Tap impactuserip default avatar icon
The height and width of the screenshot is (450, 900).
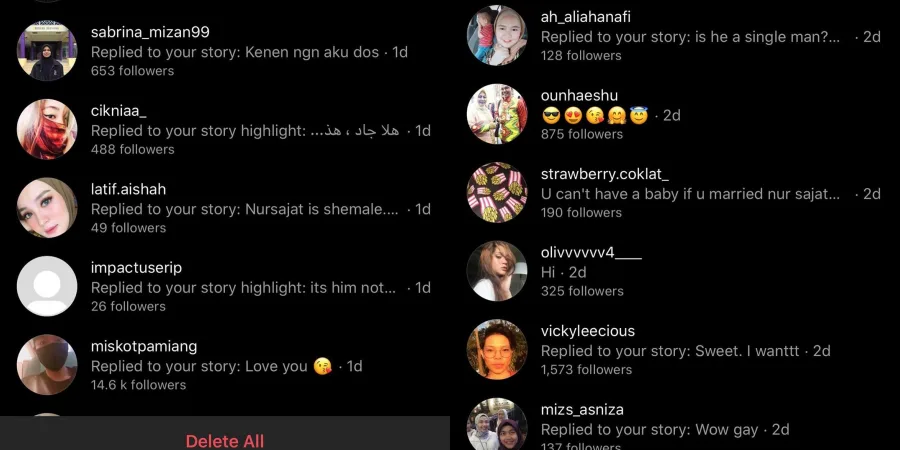pos(46,286)
